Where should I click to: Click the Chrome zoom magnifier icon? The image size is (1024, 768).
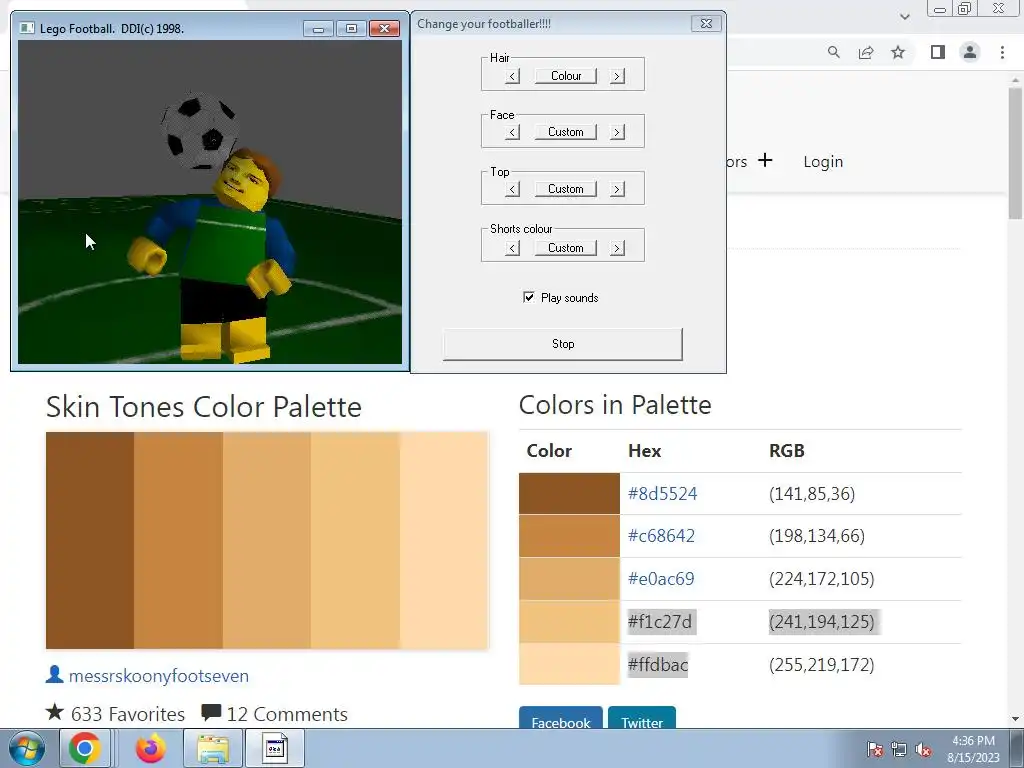coord(833,52)
